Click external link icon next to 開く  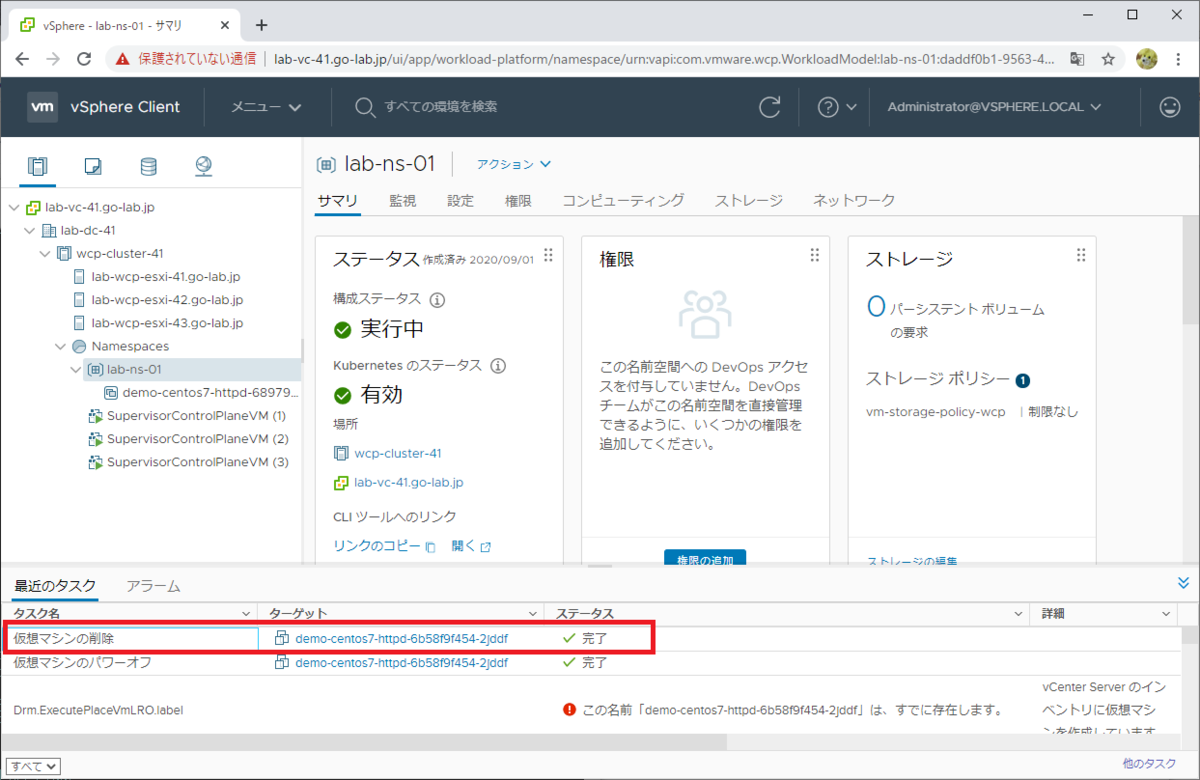click(486, 547)
